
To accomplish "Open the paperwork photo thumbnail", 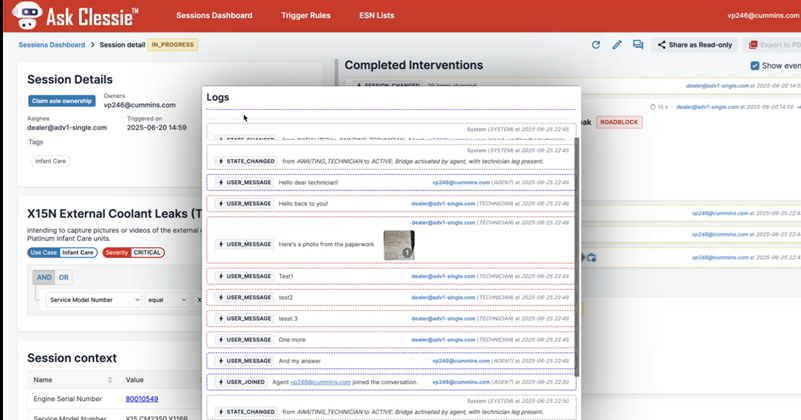I will click(399, 245).
